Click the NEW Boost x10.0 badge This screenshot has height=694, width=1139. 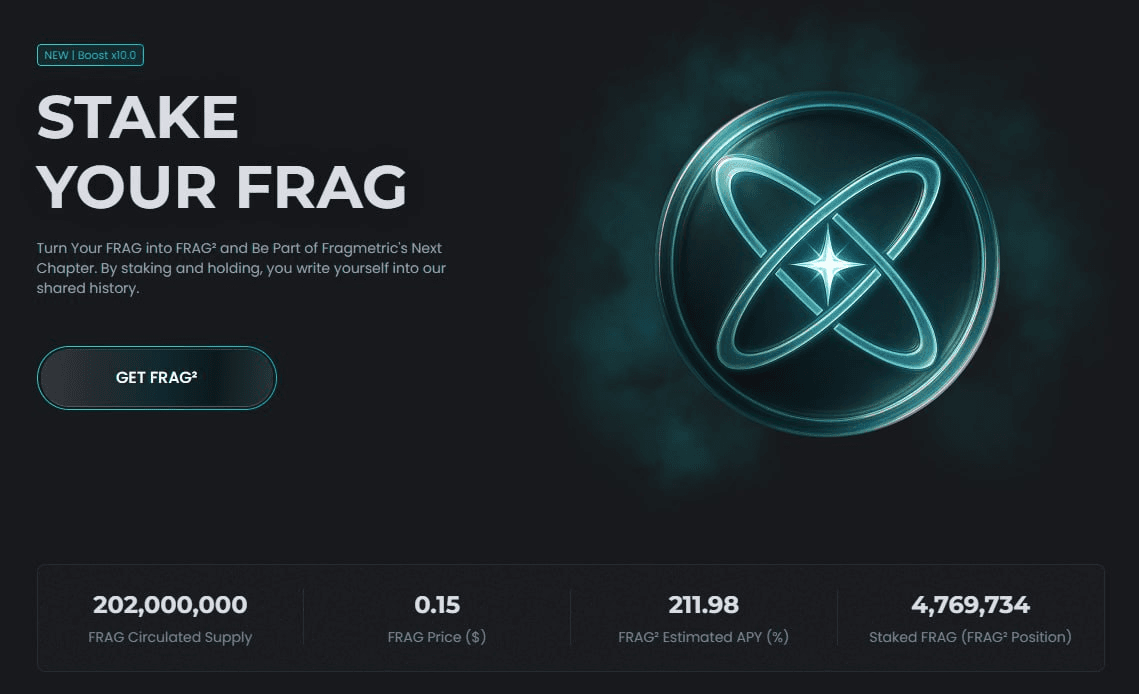[90, 55]
